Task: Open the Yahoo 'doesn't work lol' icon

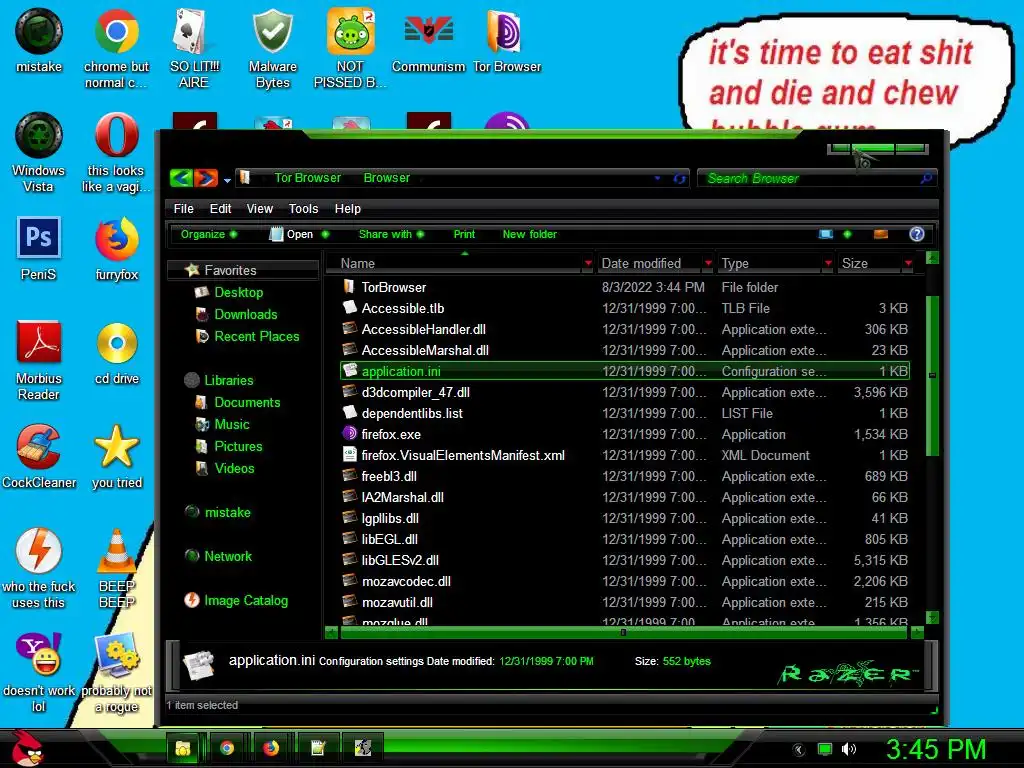Action: 39,672
